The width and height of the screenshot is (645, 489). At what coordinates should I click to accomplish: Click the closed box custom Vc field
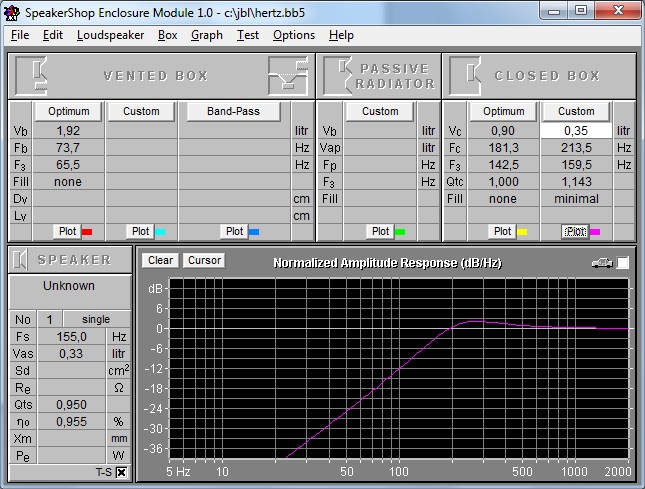point(576,131)
